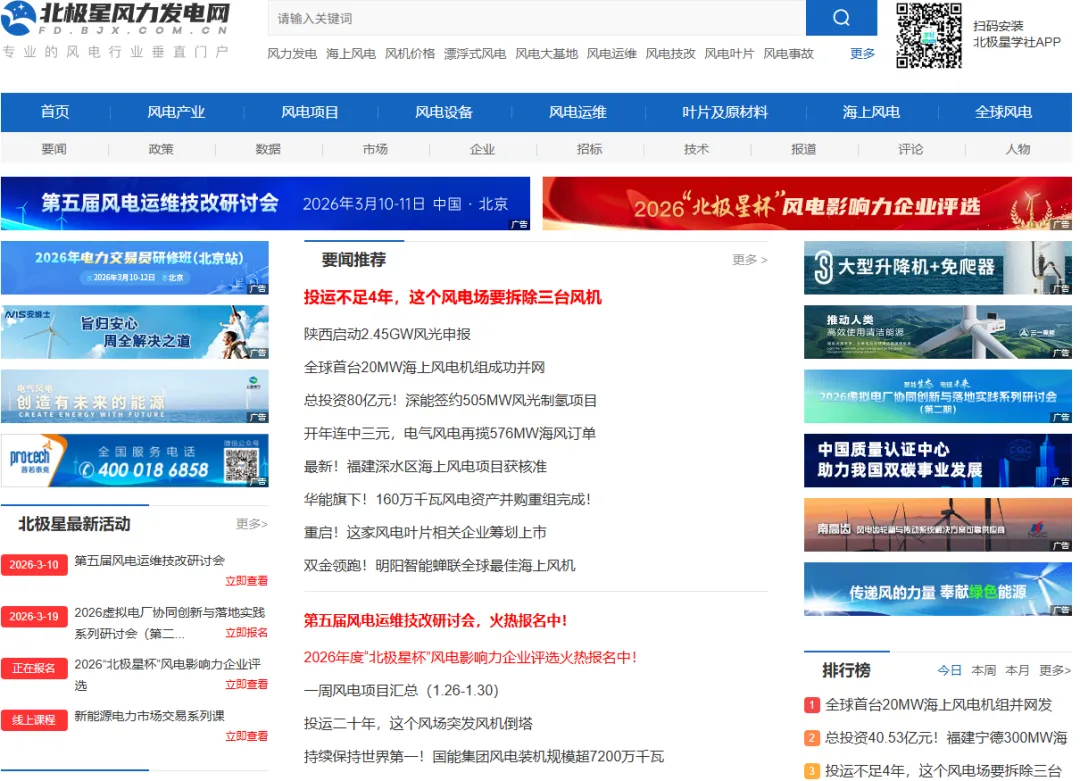The width and height of the screenshot is (1080, 781).
Task: Click the 2026-3-19 date badge
Action: 34,616
